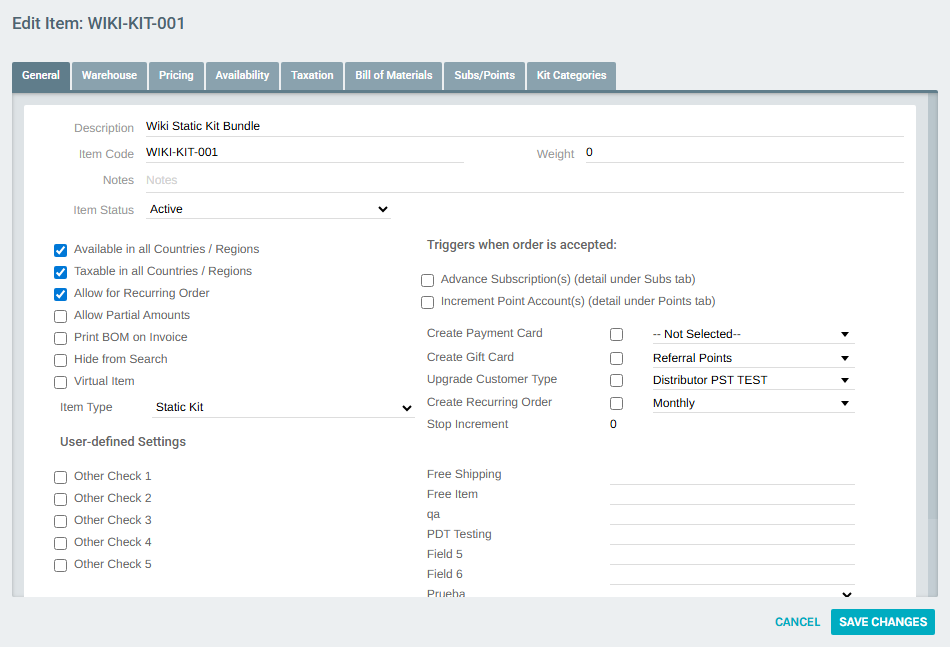Uncheck Available in all Countries / Regions
Viewport: 950px width, 647px height.
pos(60,250)
